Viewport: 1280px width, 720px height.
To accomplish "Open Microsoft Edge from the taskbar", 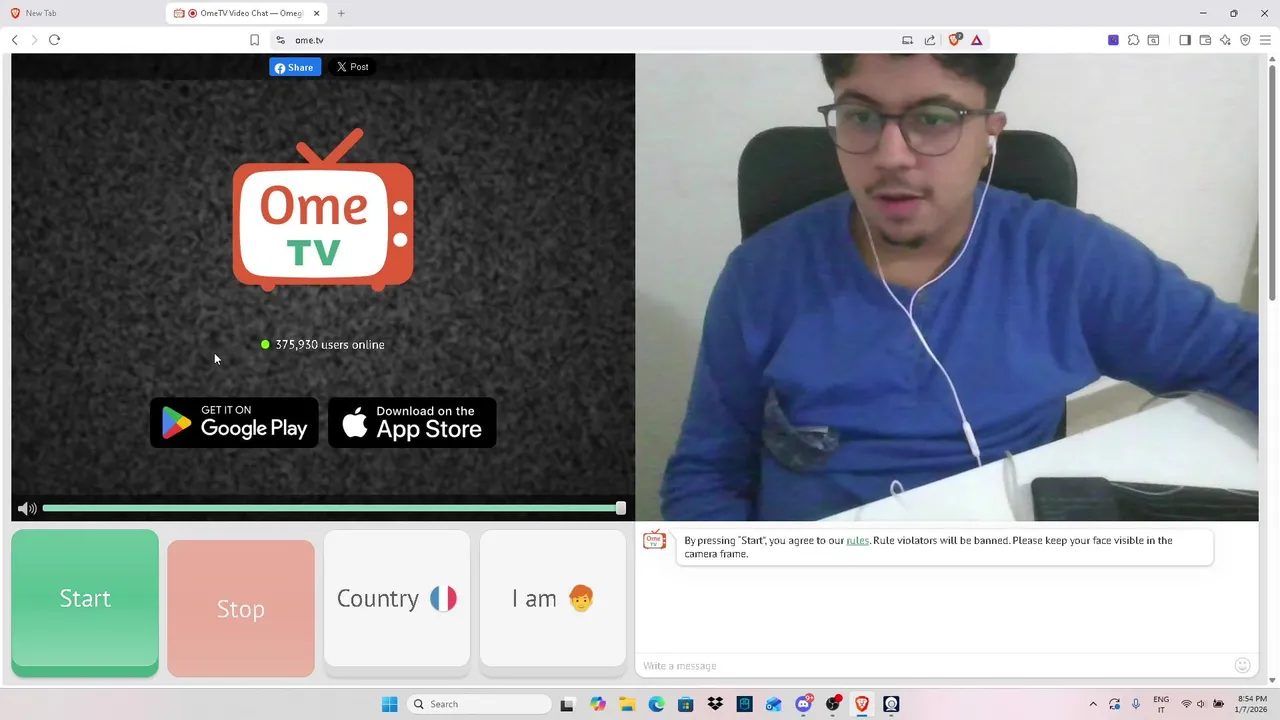I will [x=656, y=704].
